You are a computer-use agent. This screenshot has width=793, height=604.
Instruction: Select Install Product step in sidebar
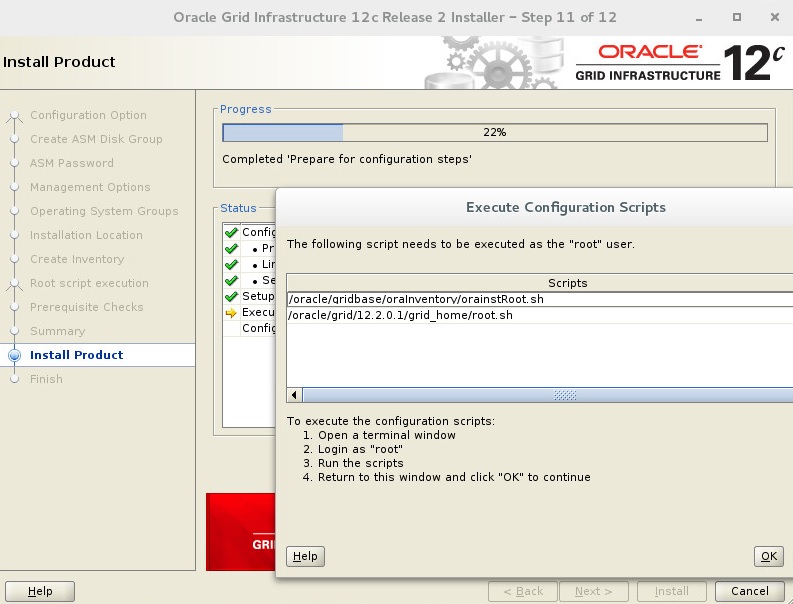pyautogui.click(x=76, y=355)
